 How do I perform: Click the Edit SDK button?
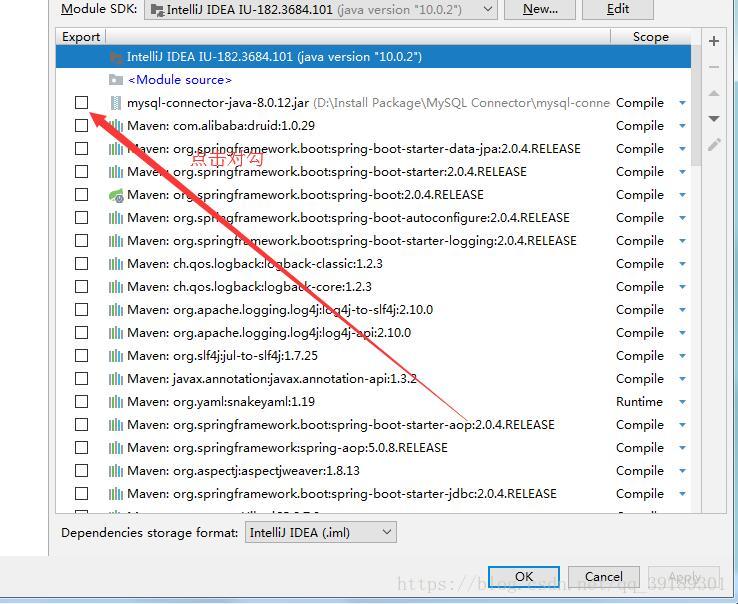tap(618, 9)
